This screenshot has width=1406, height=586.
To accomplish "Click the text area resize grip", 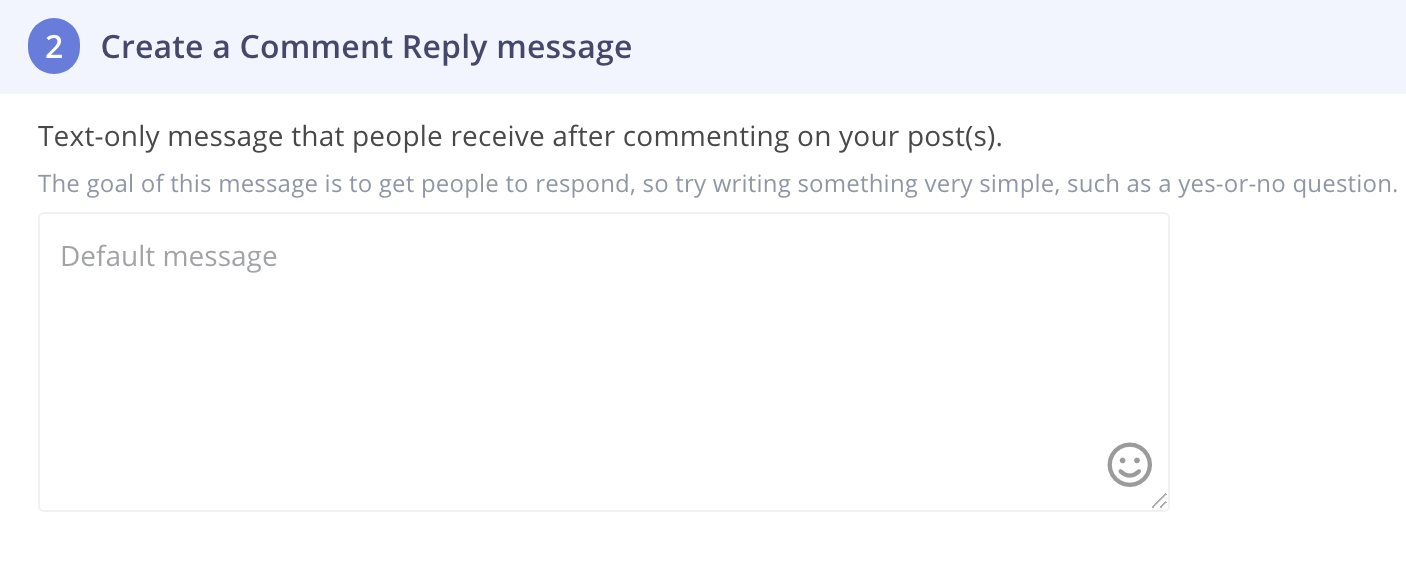I will pyautogui.click(x=1159, y=501).
